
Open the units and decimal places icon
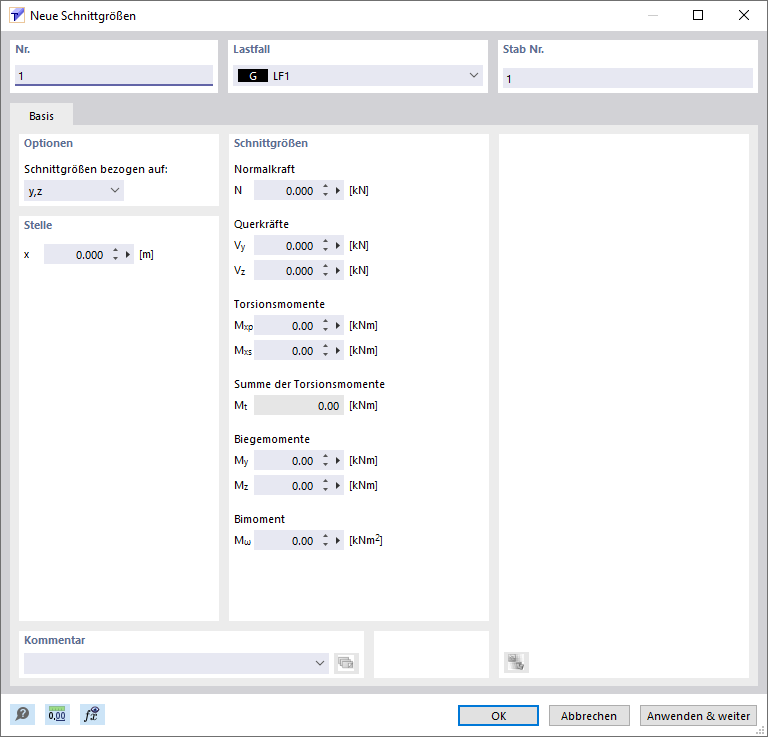57,714
